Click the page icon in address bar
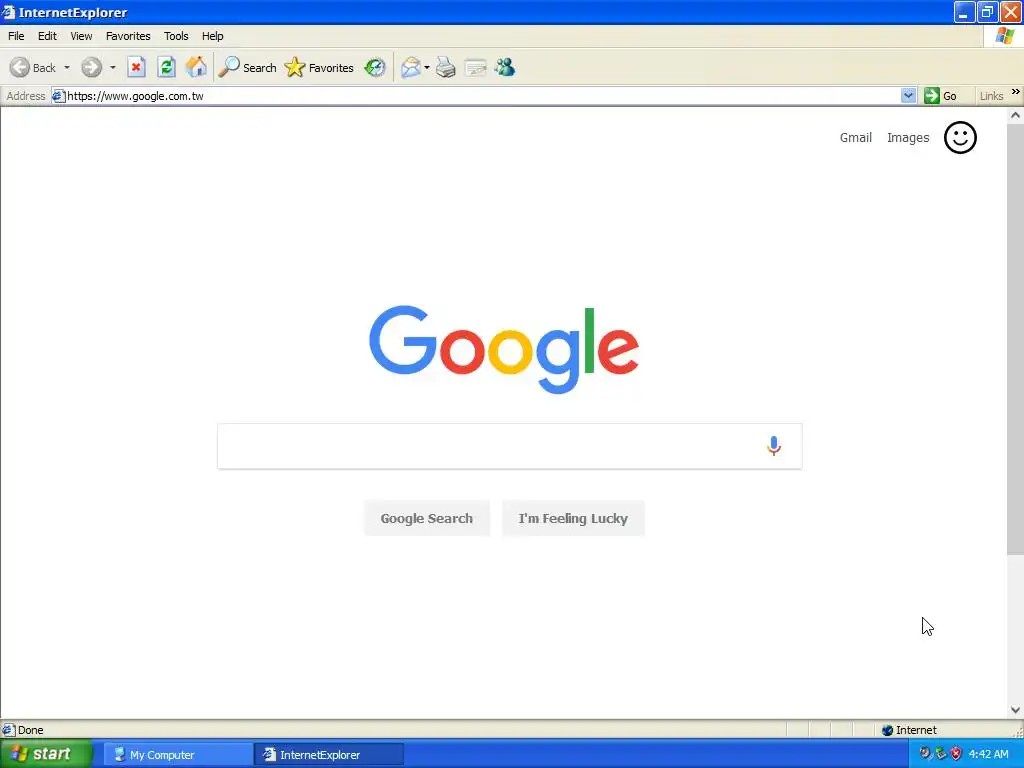 (x=58, y=96)
